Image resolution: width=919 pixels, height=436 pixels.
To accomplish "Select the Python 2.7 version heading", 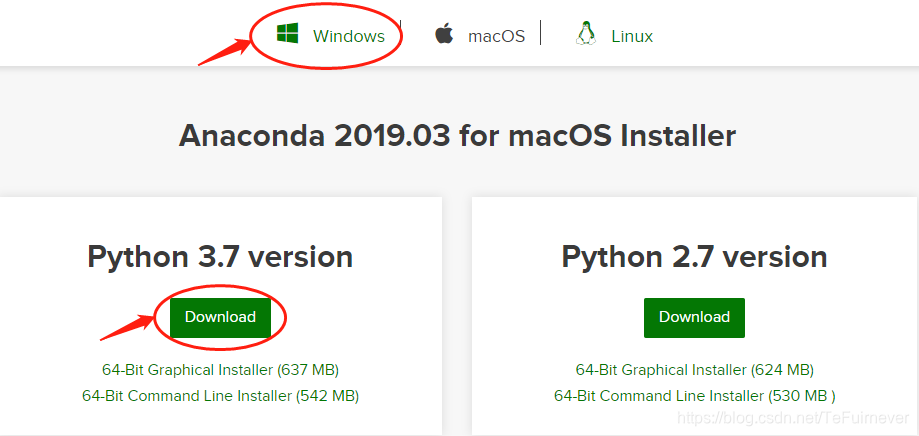I will 695,257.
